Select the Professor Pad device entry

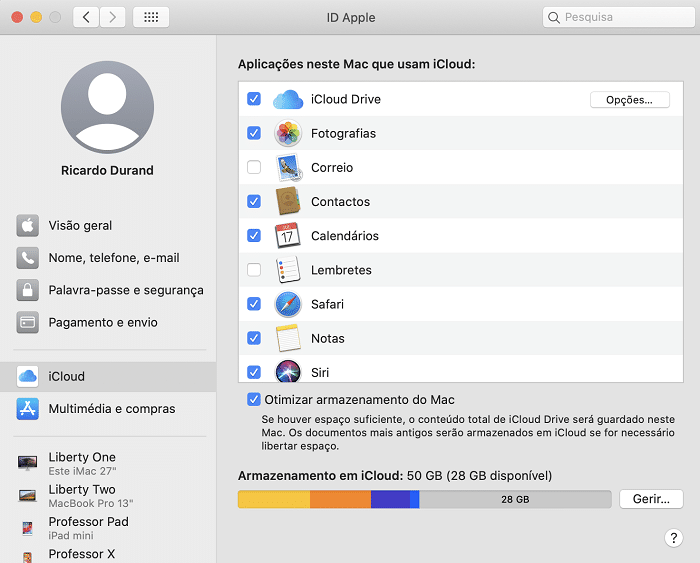(108, 528)
